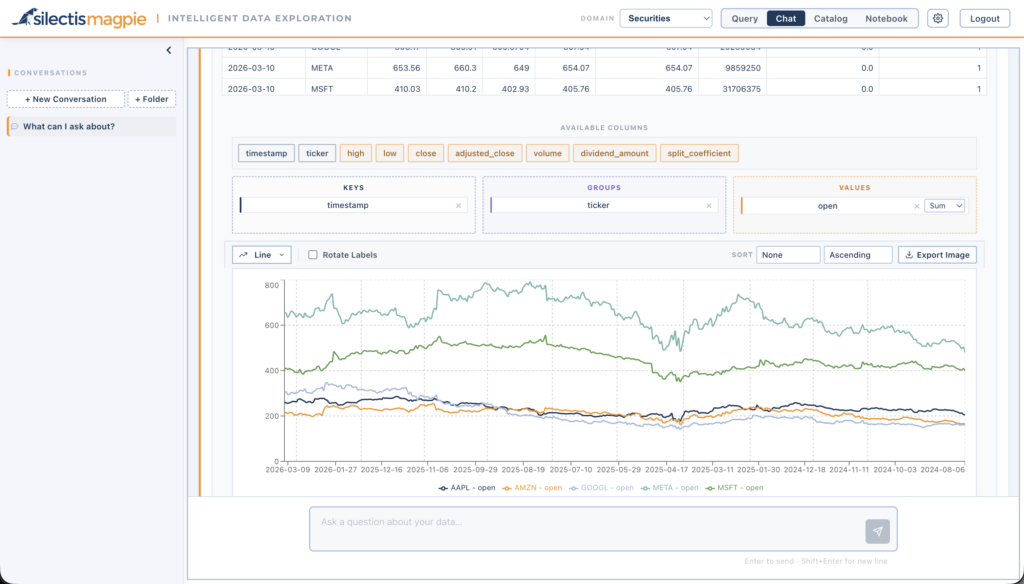Send the message with paper plane icon
1024x584 pixels.
point(877,531)
